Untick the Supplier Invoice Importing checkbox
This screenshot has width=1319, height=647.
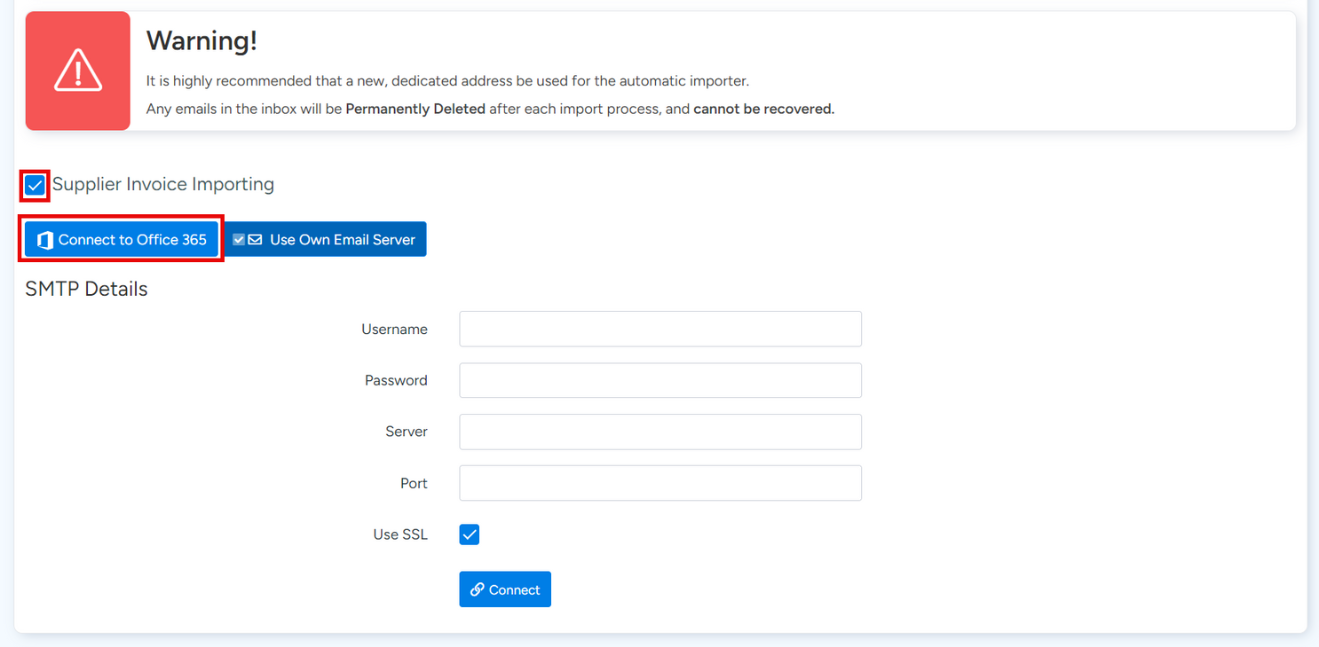click(x=35, y=185)
